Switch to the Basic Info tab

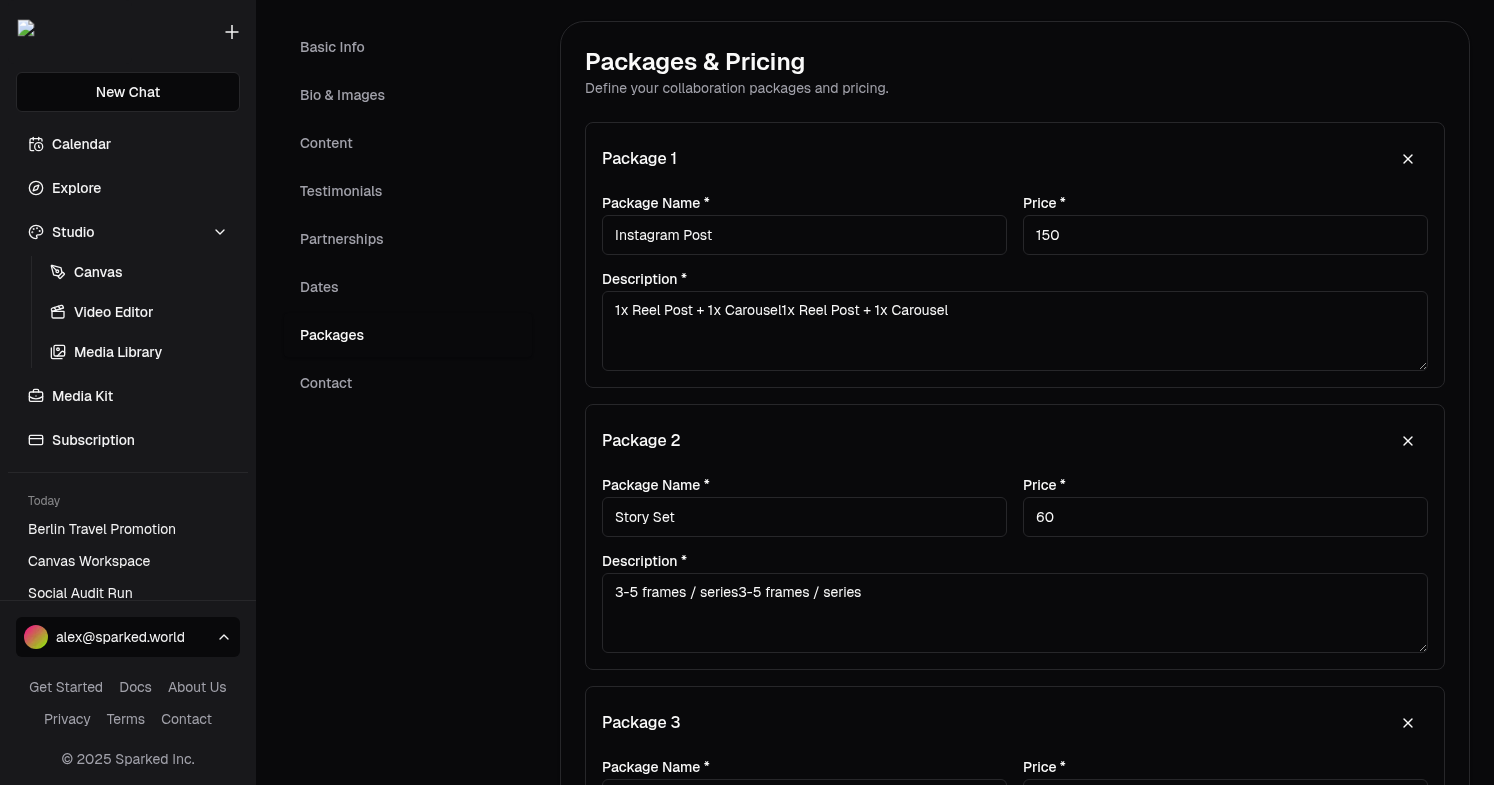[332, 47]
